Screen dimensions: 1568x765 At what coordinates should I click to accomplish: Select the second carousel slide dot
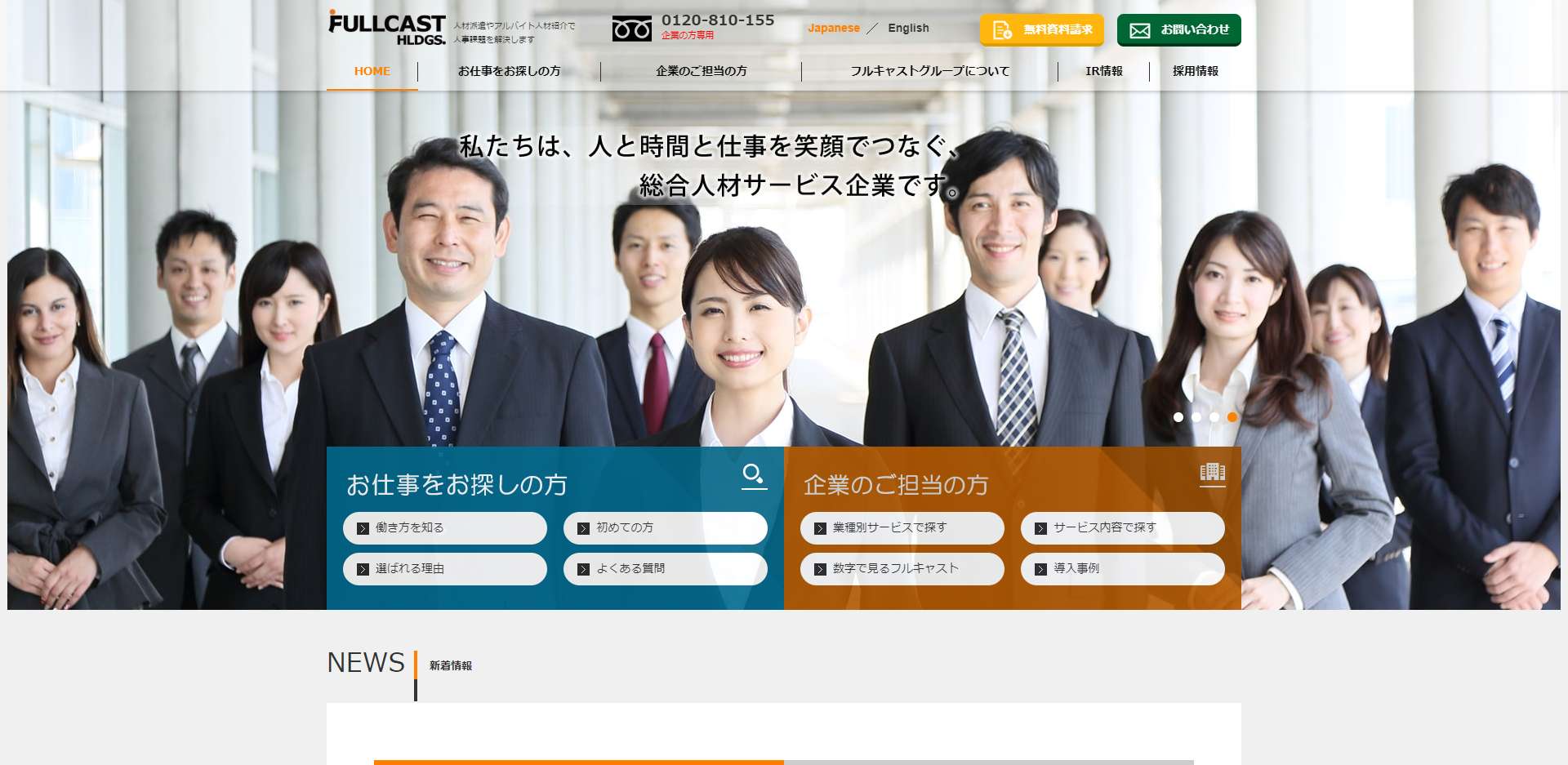click(x=1196, y=417)
